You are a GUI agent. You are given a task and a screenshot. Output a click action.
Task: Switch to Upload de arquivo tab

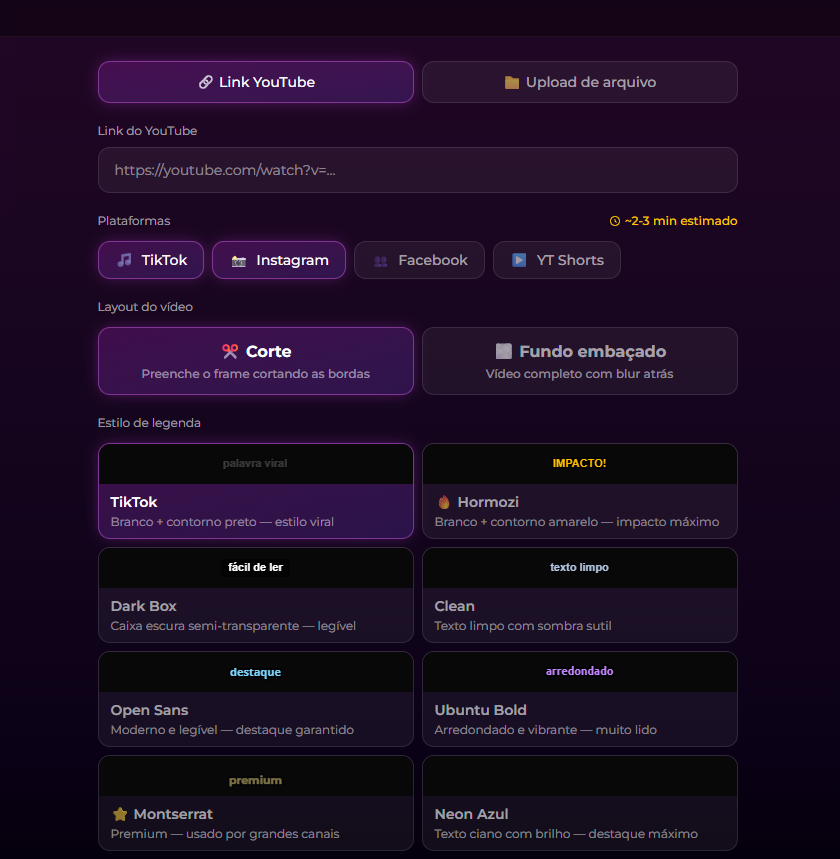(x=580, y=82)
